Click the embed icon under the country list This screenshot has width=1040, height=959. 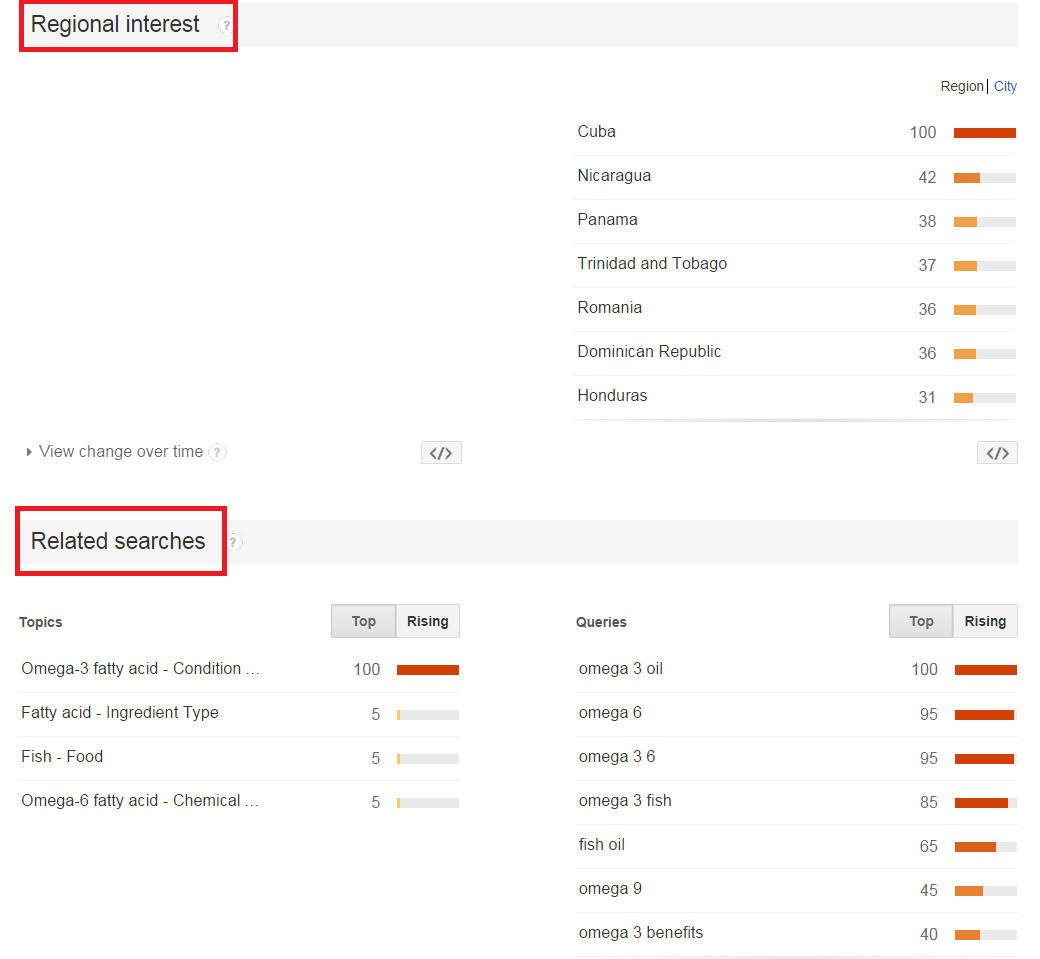(997, 452)
